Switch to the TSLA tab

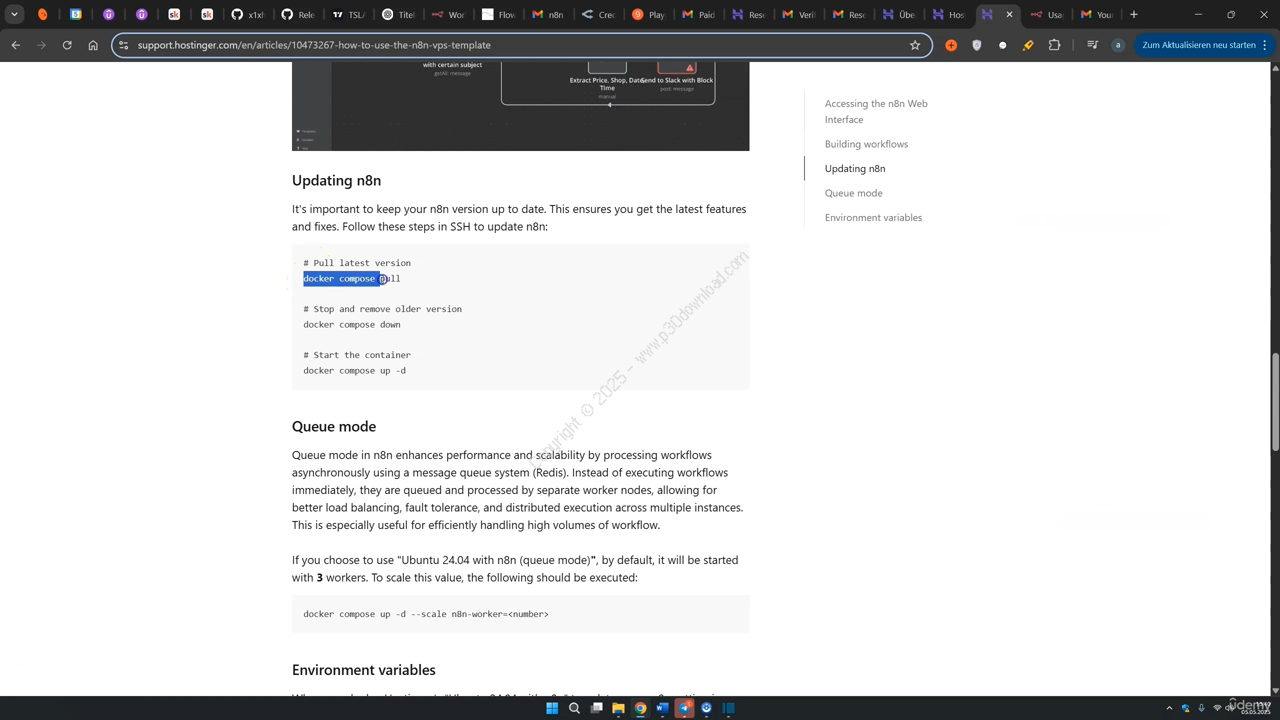pyautogui.click(x=347, y=14)
